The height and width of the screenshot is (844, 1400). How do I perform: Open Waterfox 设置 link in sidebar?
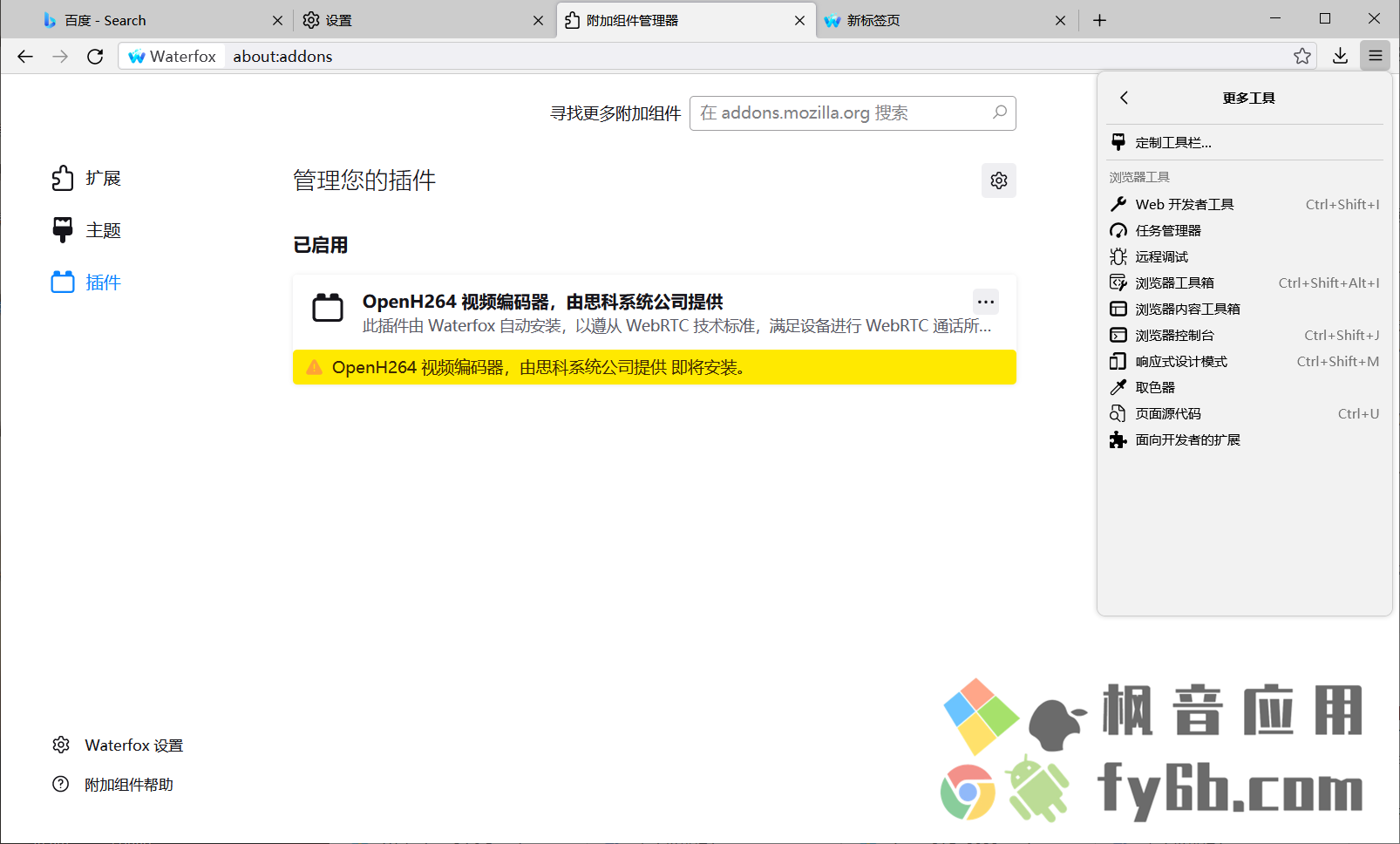[x=118, y=745]
